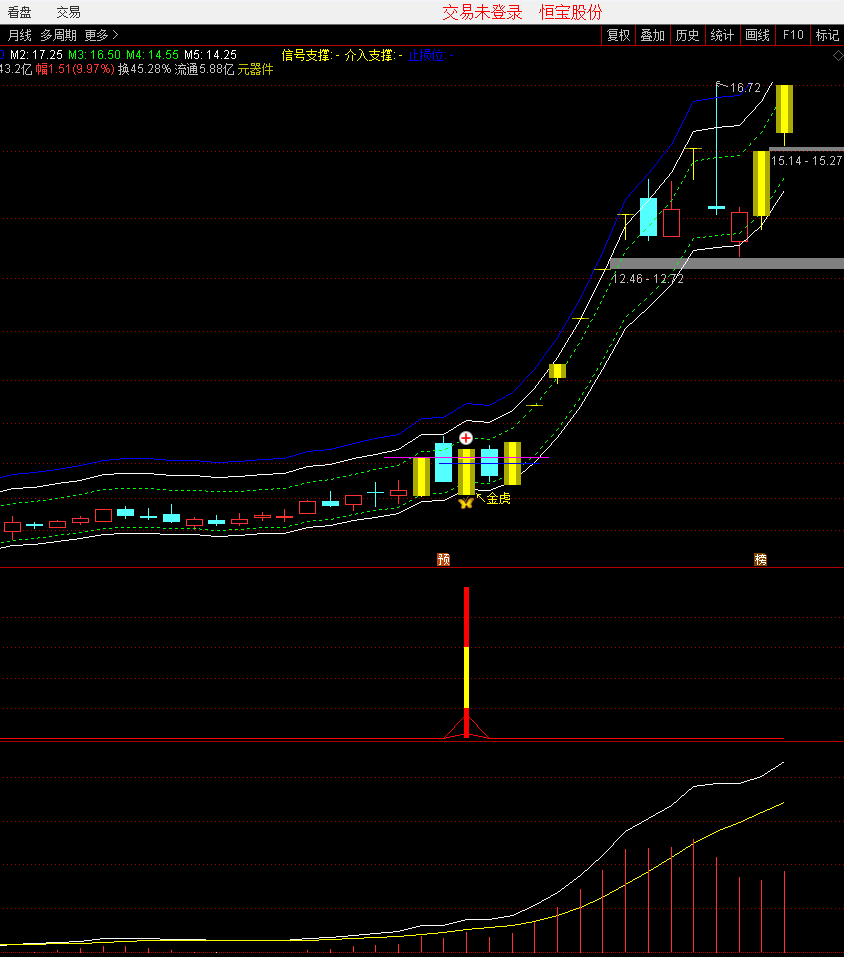Click the golden butterfly signal icon
This screenshot has height=957, width=844.
pos(465,502)
